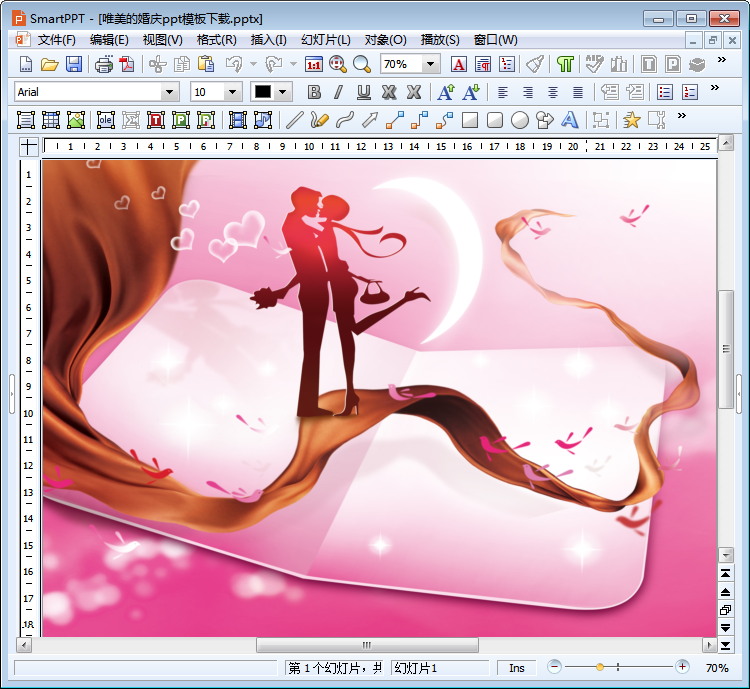Click the black font color swatch
The height and width of the screenshot is (689, 750).
tap(263, 92)
